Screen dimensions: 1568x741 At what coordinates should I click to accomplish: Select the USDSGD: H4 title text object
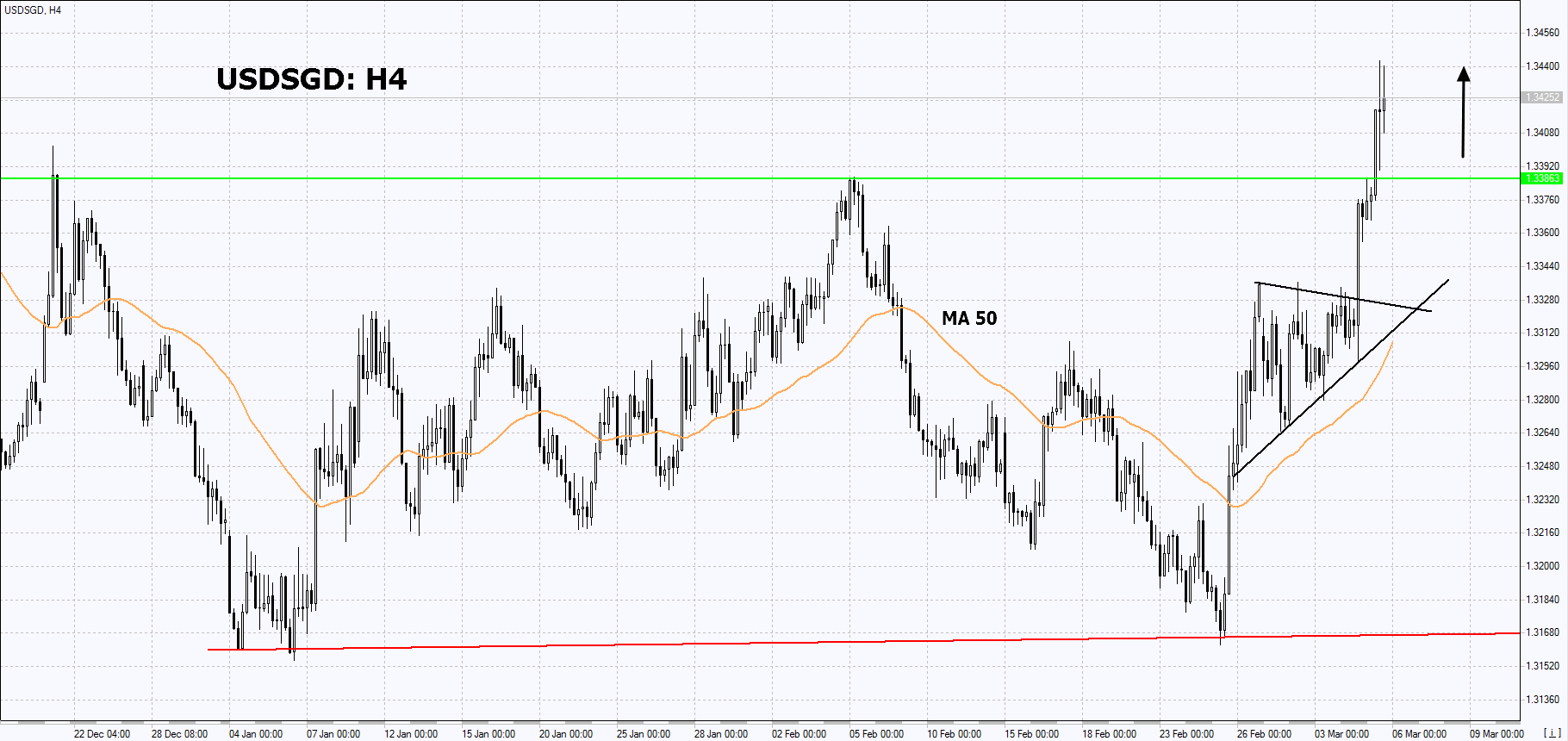pyautogui.click(x=311, y=79)
